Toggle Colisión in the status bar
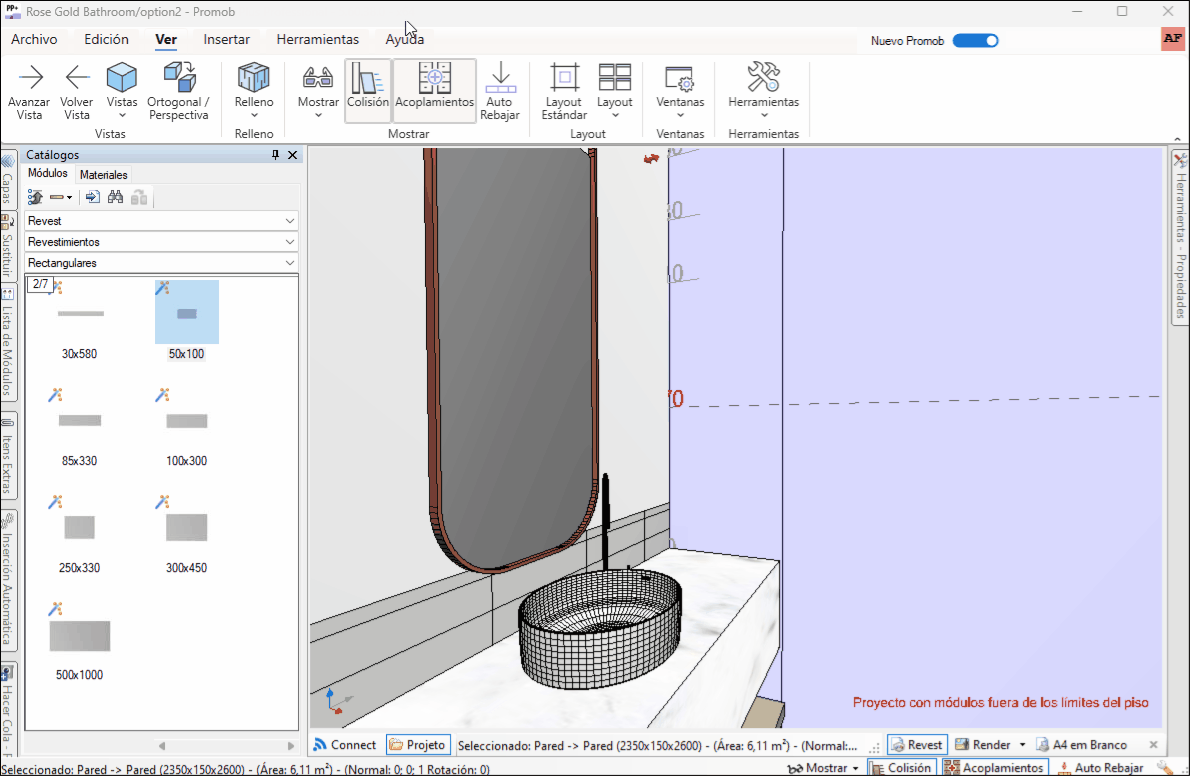Screen dimensions: 1190x776 [x=901, y=768]
